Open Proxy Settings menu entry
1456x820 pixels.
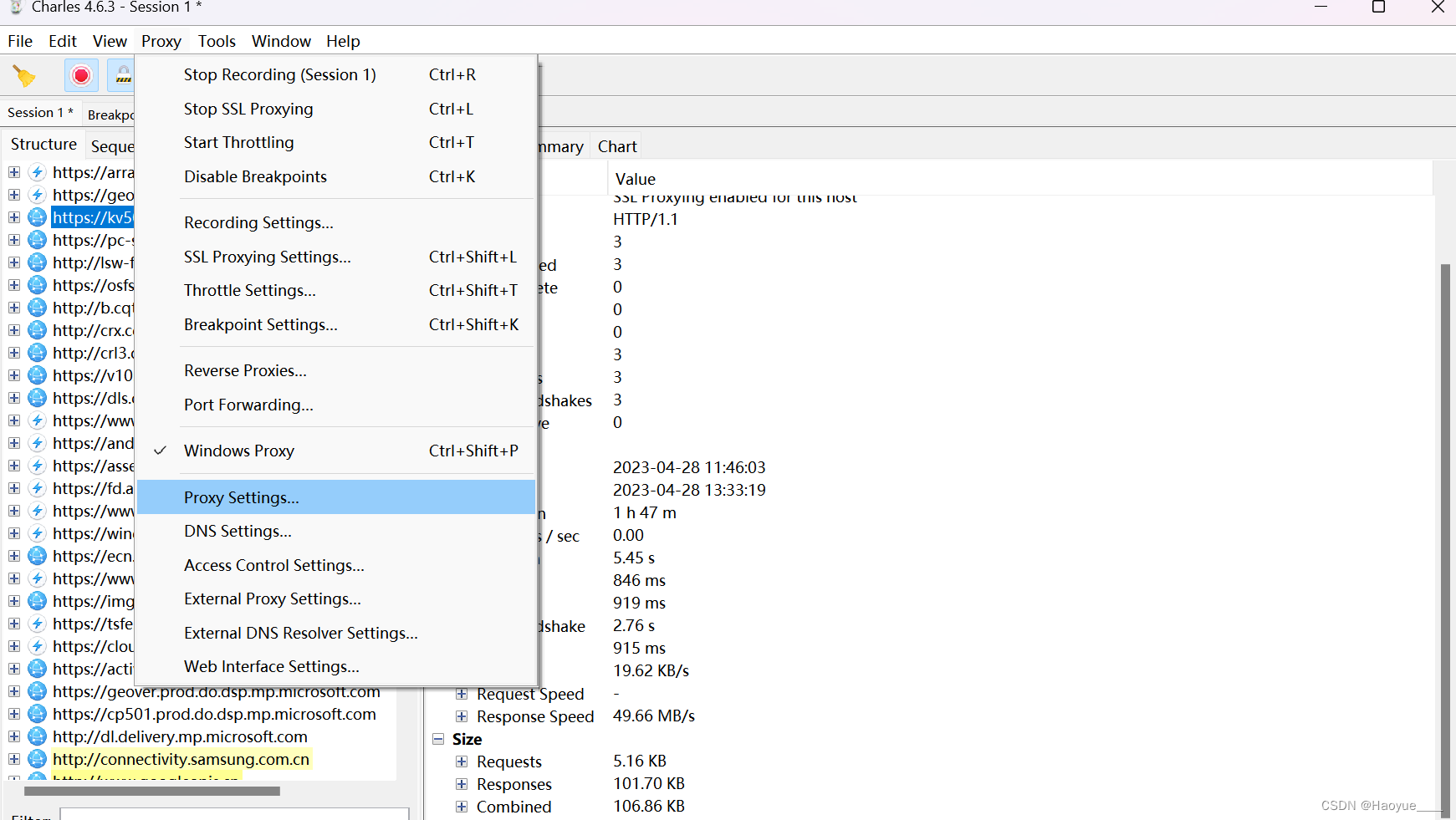tap(335, 497)
